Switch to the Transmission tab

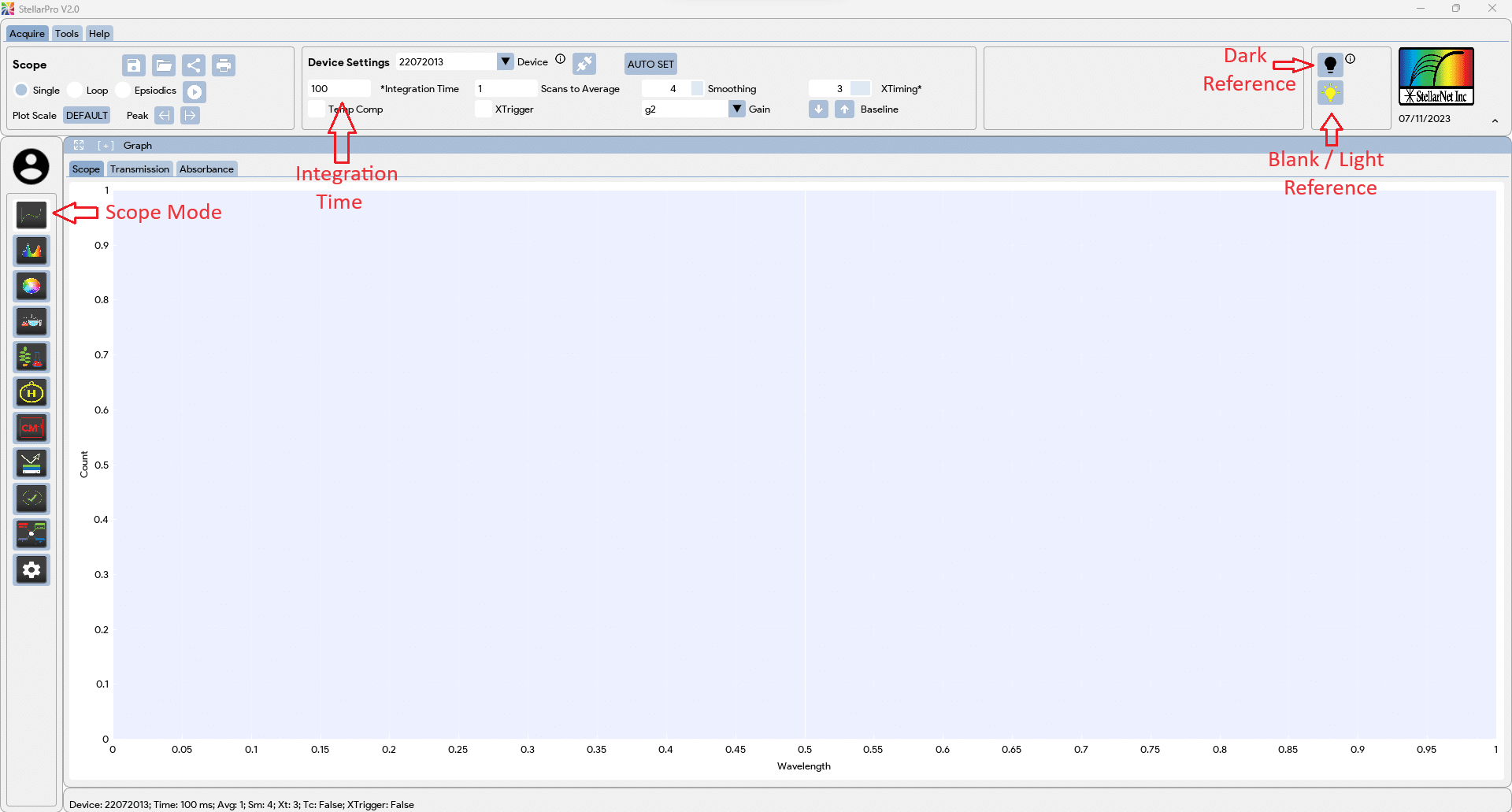point(139,169)
